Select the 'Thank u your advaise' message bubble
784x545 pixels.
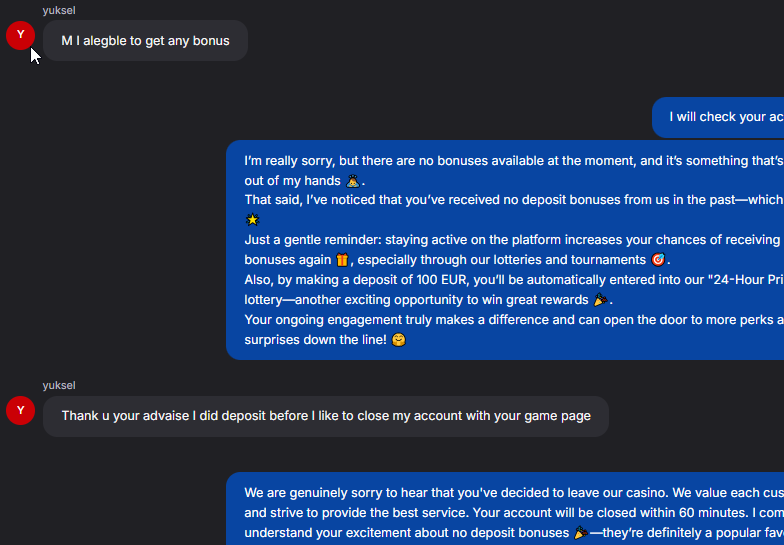[326, 416]
